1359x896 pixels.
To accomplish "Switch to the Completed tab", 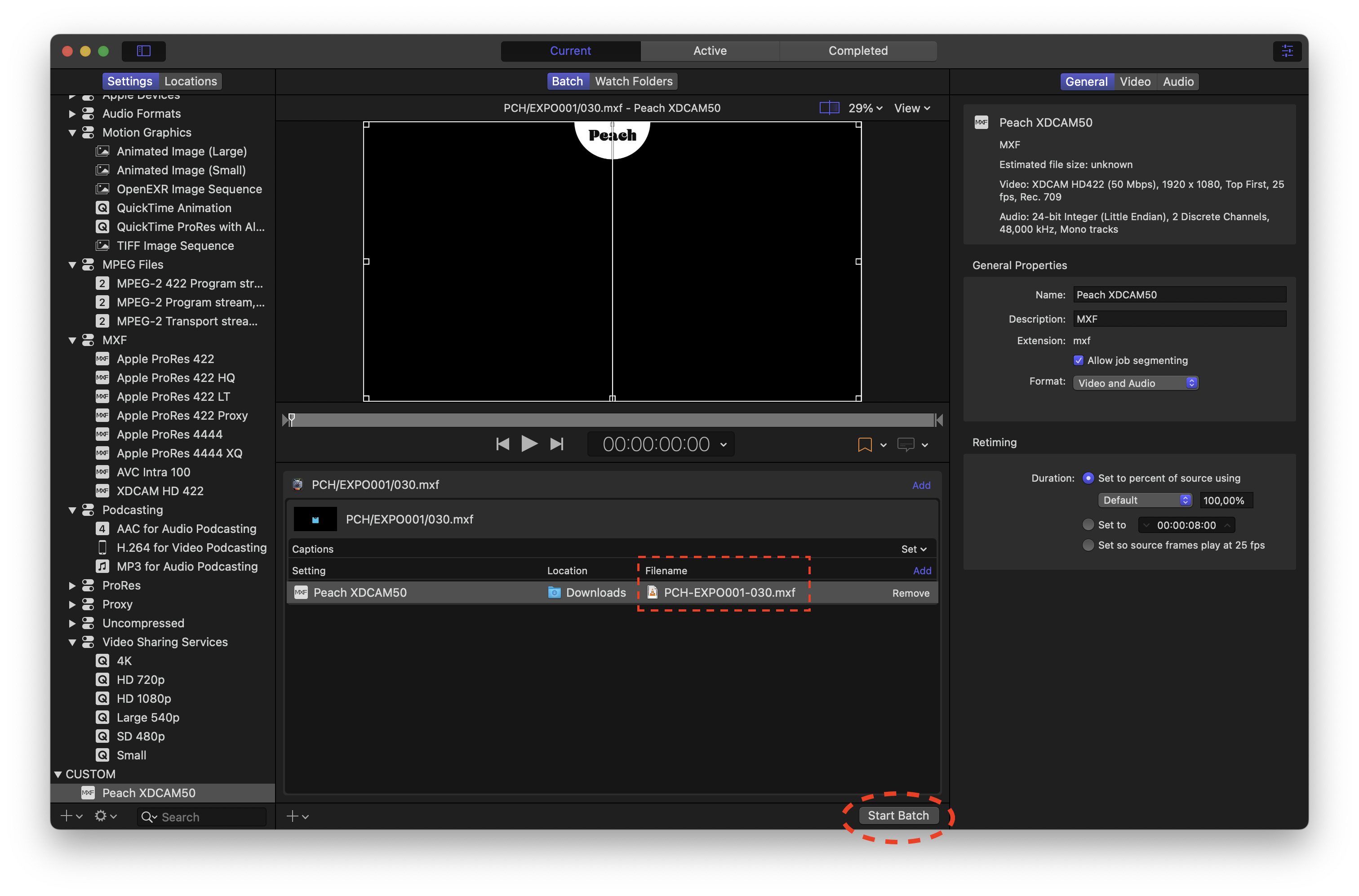I will 858,51.
